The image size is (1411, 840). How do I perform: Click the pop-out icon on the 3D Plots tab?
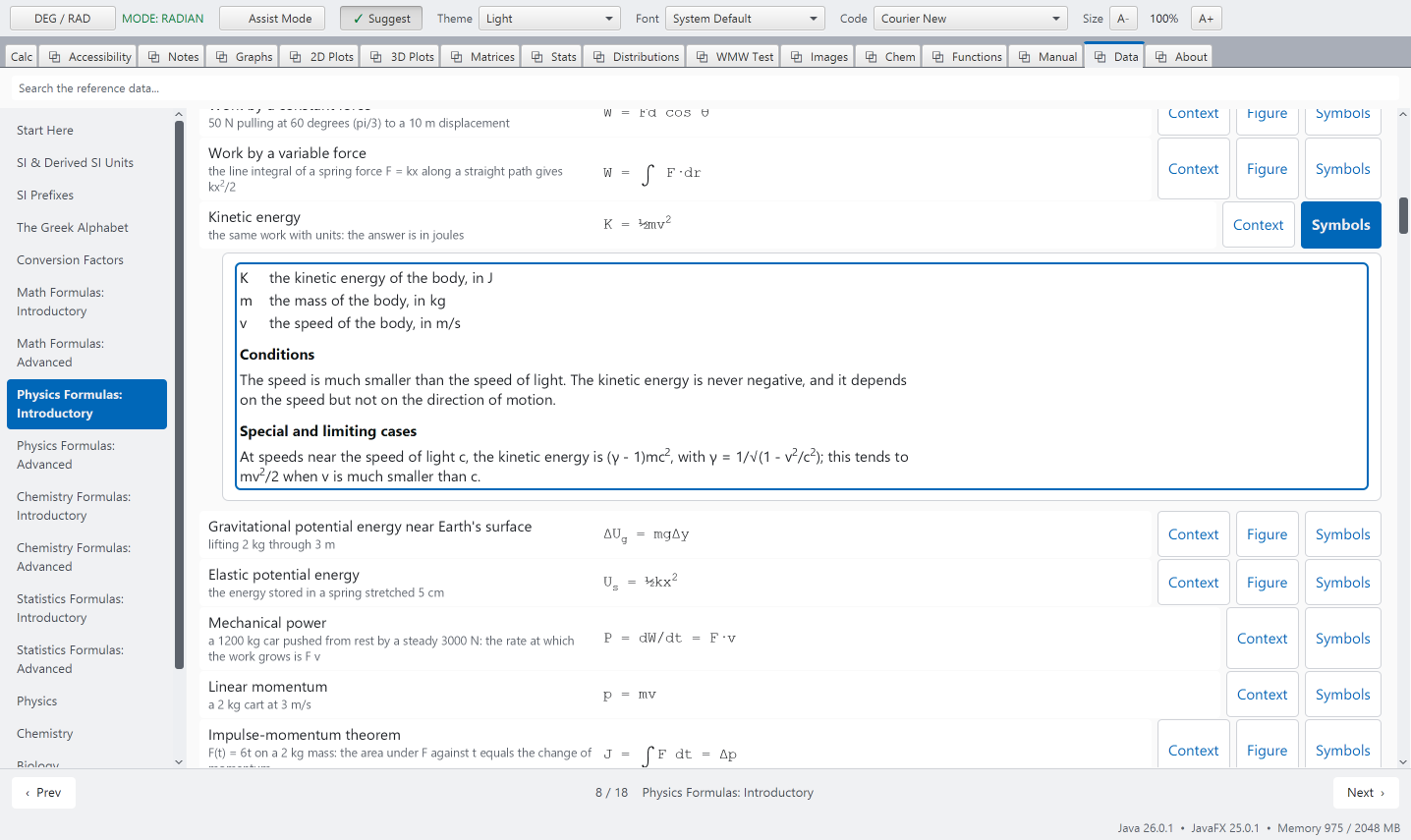point(376,57)
